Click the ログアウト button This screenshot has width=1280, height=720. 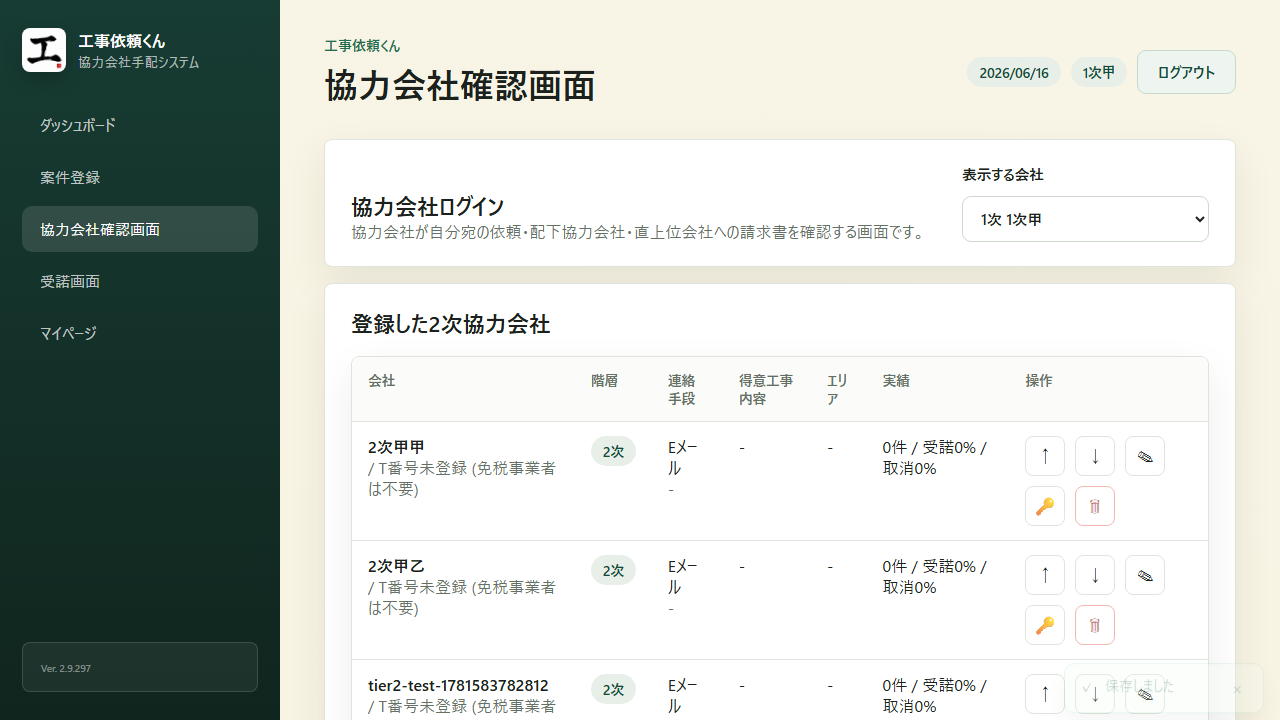point(1186,72)
